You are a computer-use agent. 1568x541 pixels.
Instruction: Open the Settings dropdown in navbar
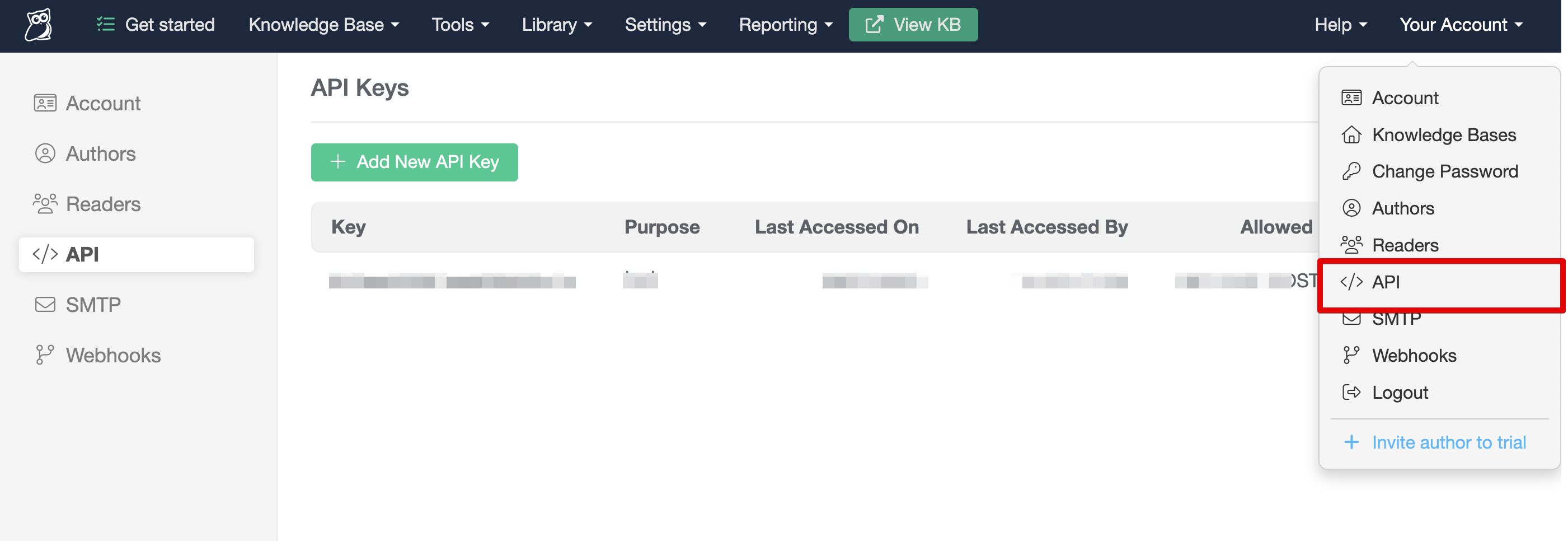click(x=665, y=25)
